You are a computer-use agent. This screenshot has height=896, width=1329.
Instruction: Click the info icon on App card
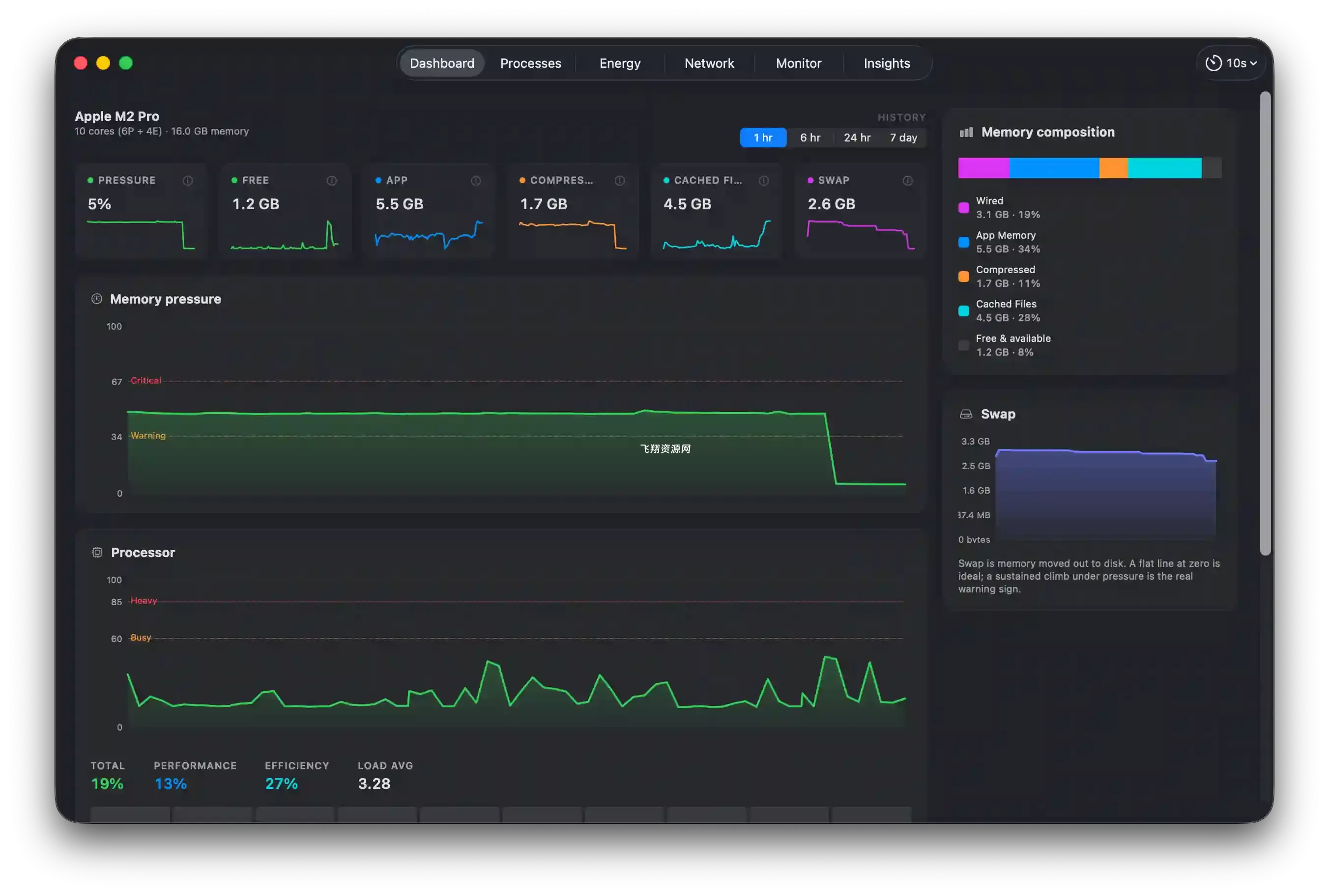(x=476, y=181)
